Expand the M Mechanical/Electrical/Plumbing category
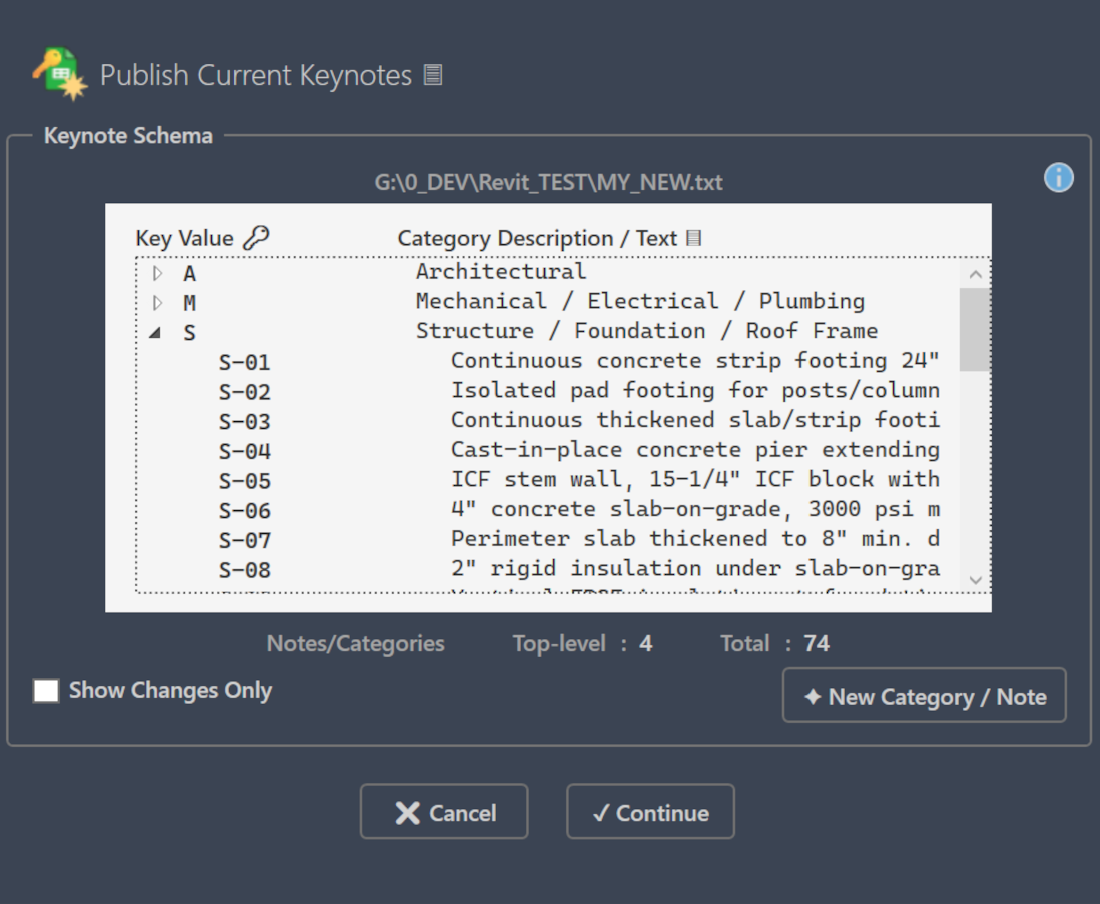1100x904 pixels. click(x=157, y=302)
